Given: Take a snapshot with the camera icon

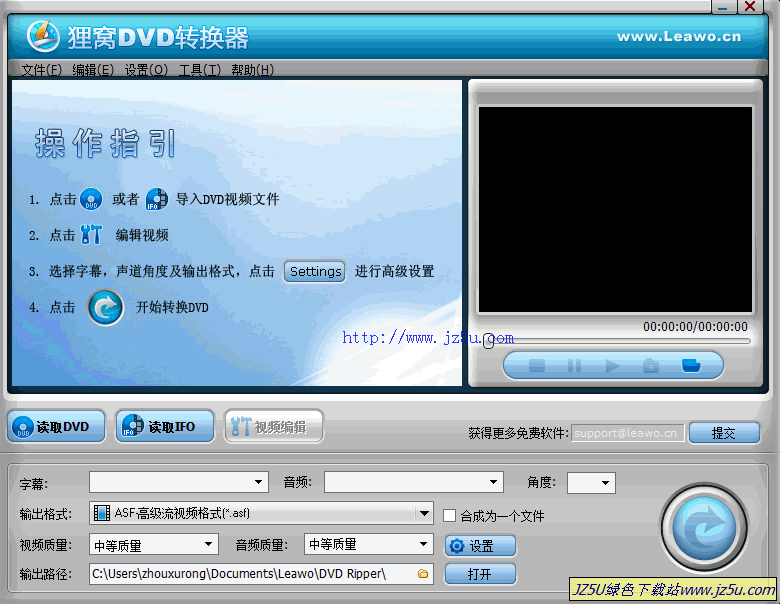Looking at the screenshot, I should pos(651,366).
